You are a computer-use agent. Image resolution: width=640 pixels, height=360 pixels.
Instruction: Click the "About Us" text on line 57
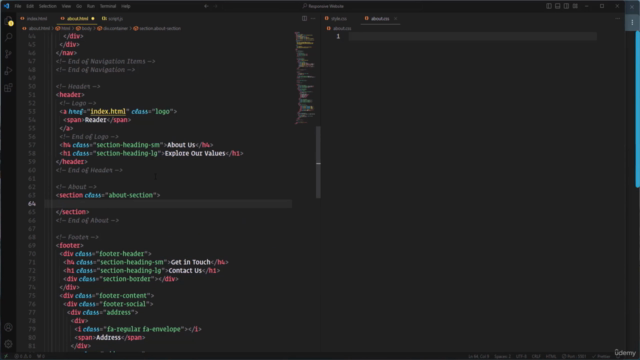tap(181, 145)
